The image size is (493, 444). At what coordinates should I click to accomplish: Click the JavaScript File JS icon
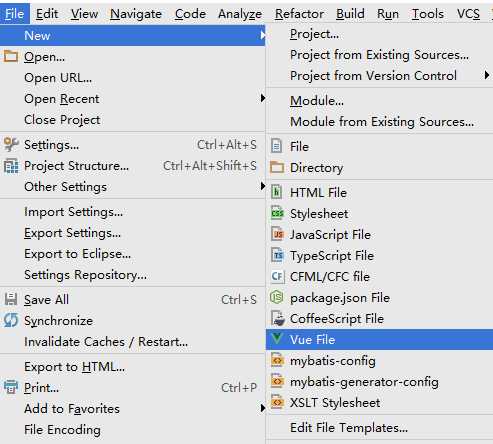(x=277, y=234)
